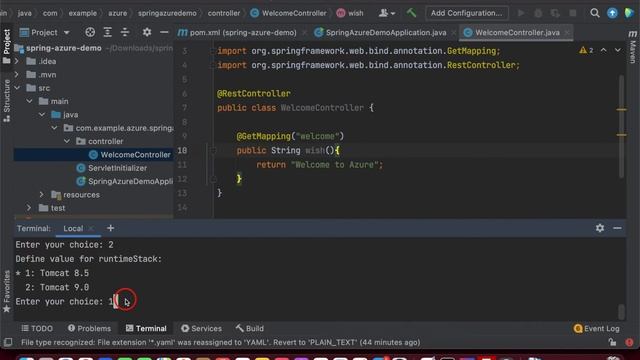640x360 pixels.
Task: Click the read-only lock status icon
Action: (x=612, y=342)
